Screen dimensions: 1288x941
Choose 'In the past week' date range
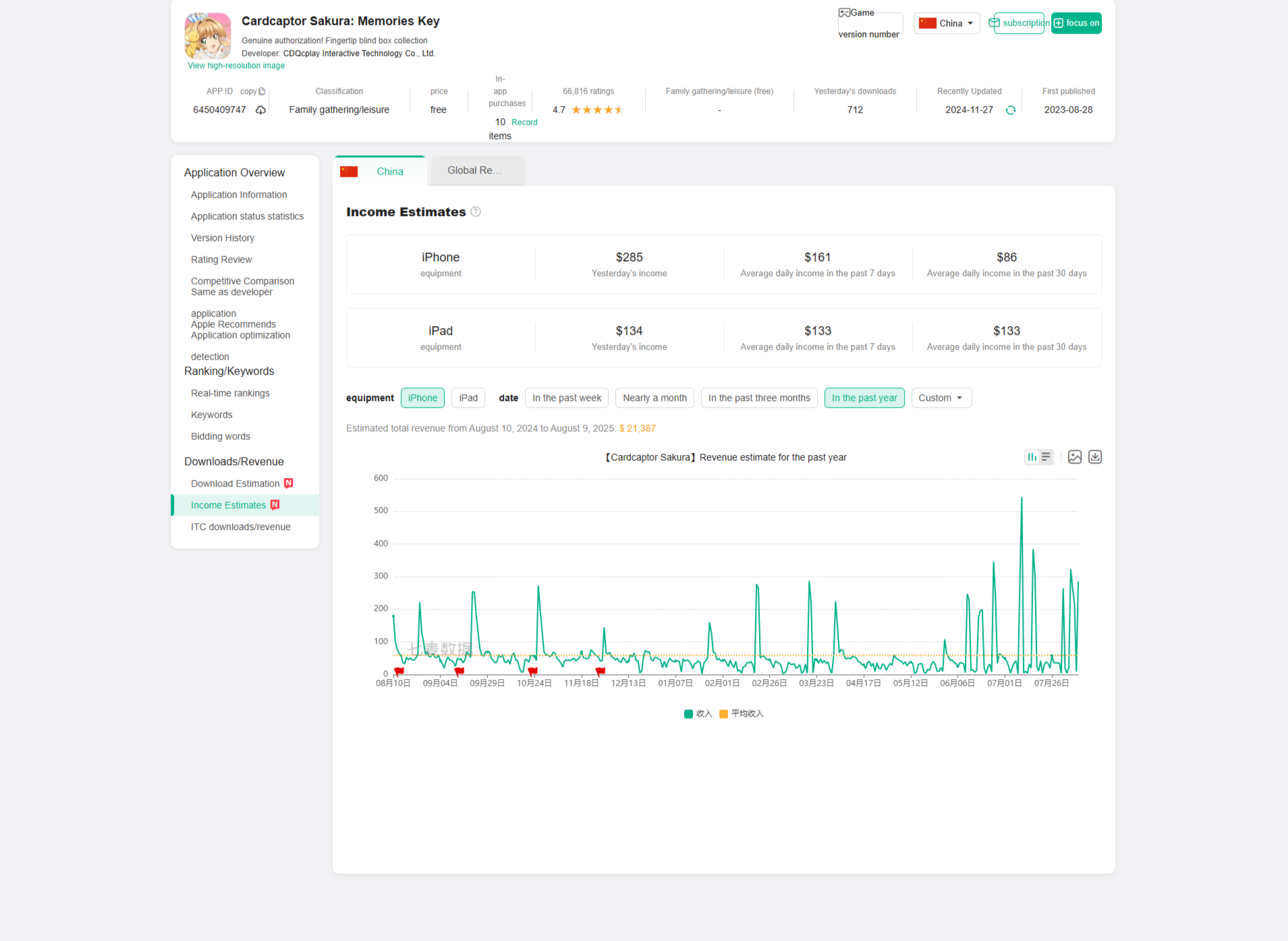pyautogui.click(x=567, y=398)
